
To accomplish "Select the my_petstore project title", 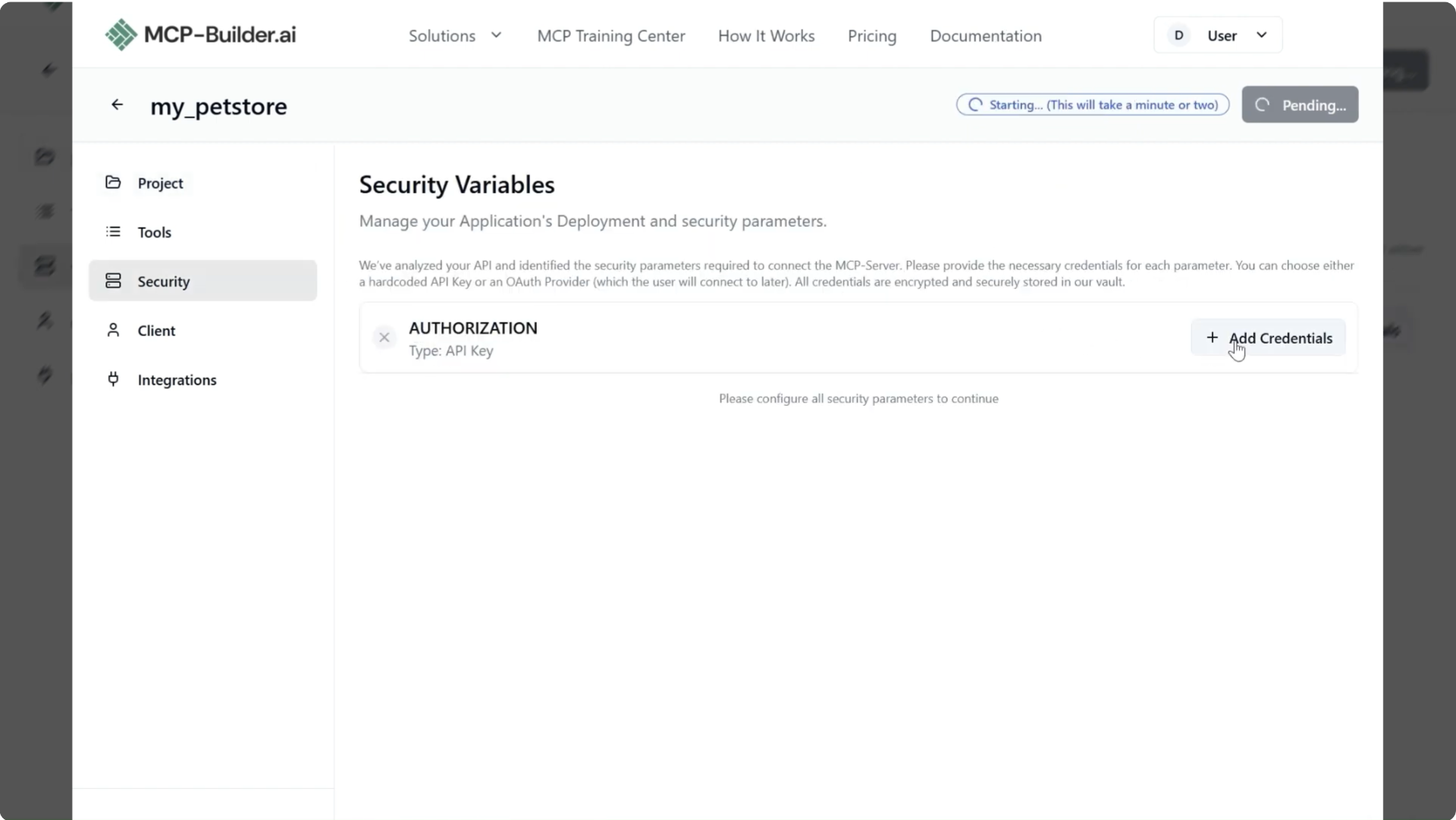I will [x=219, y=106].
